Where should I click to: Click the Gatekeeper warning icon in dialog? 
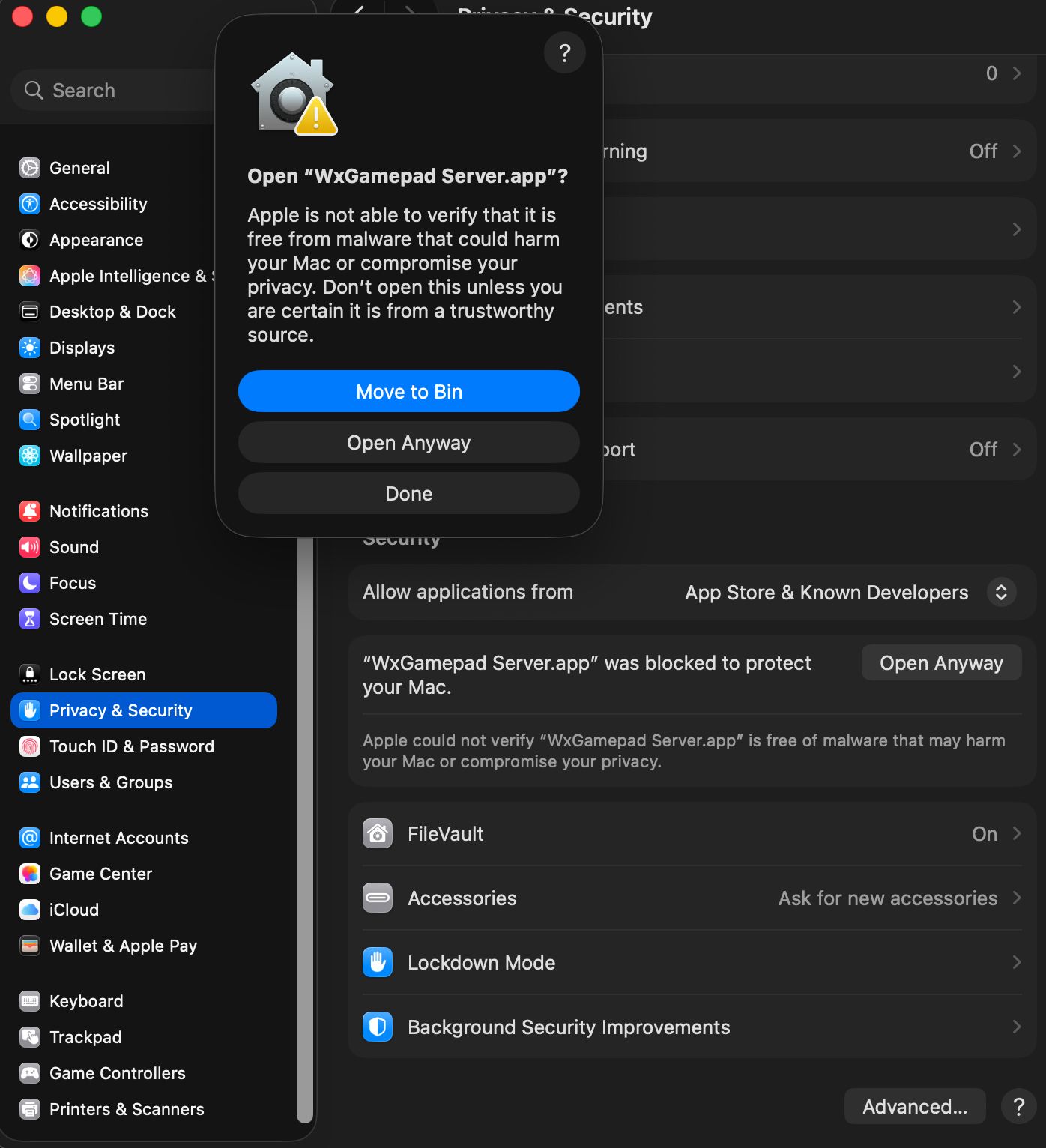(294, 94)
